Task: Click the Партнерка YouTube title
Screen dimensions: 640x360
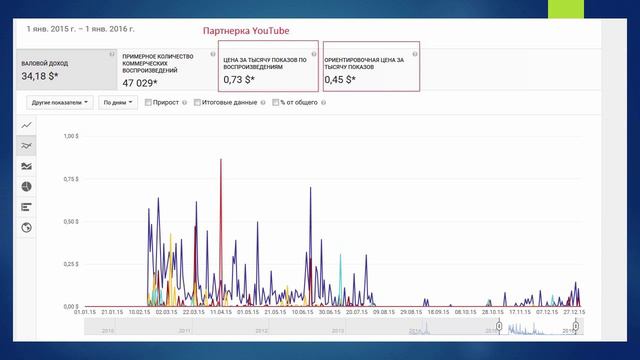Action: click(x=246, y=31)
